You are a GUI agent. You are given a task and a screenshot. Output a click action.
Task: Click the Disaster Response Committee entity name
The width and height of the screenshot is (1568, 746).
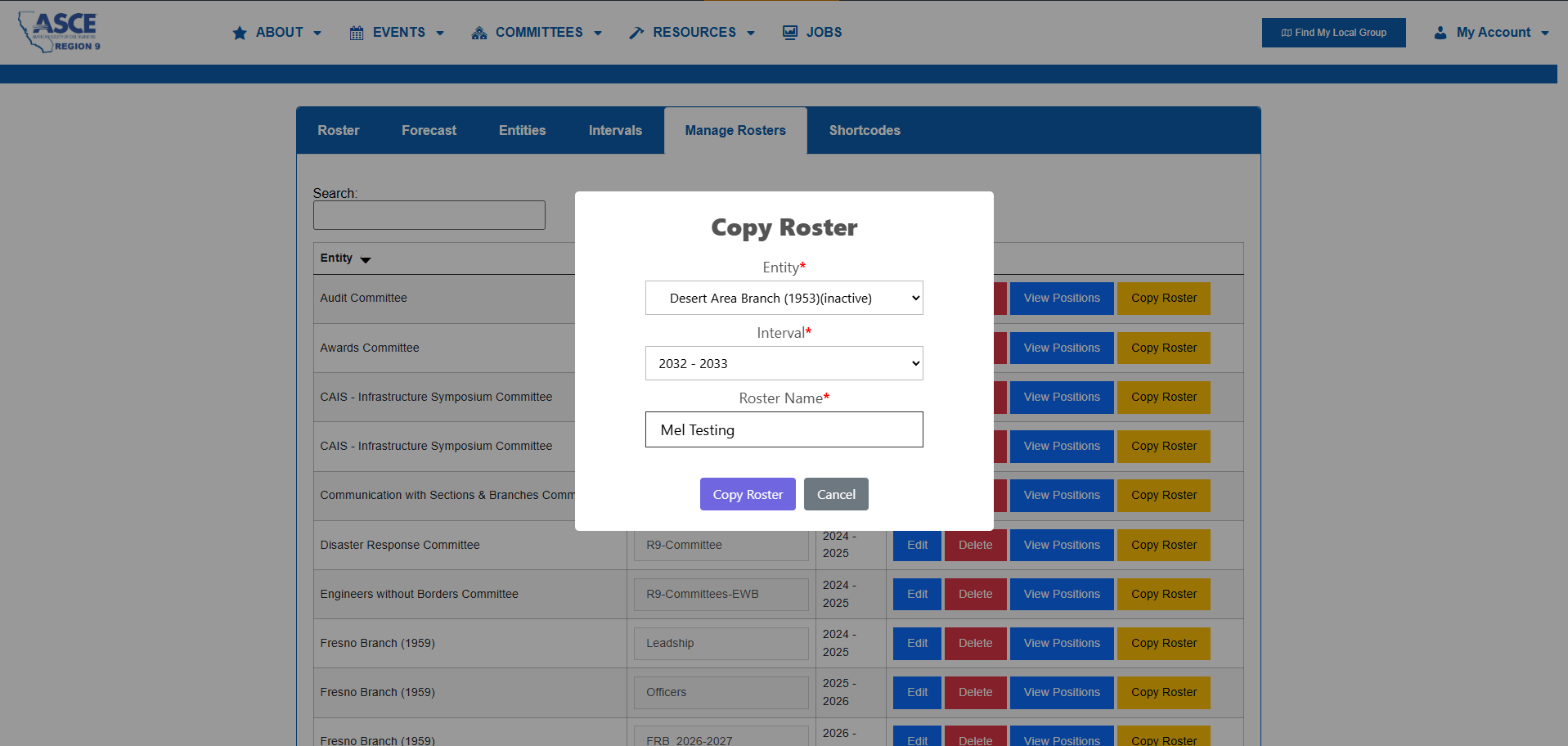tap(400, 546)
